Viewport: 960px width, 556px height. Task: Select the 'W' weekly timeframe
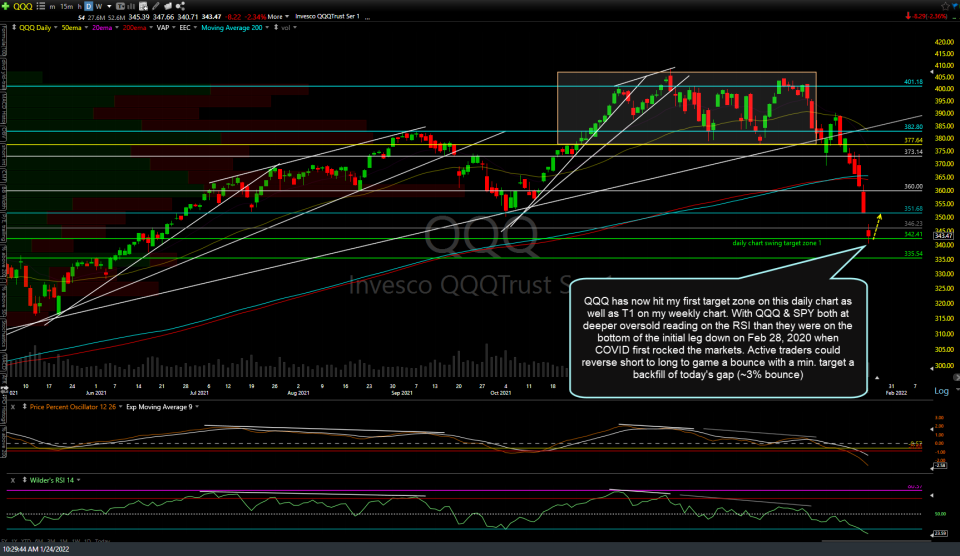pyautogui.click(x=99, y=7)
